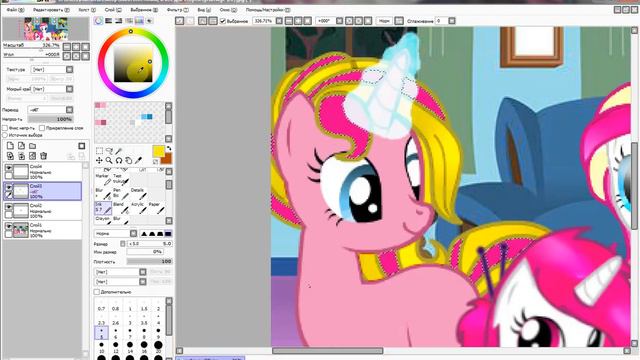Choose the Blend brush
Image resolution: width=640 pixels, height=360 pixels.
point(120,207)
